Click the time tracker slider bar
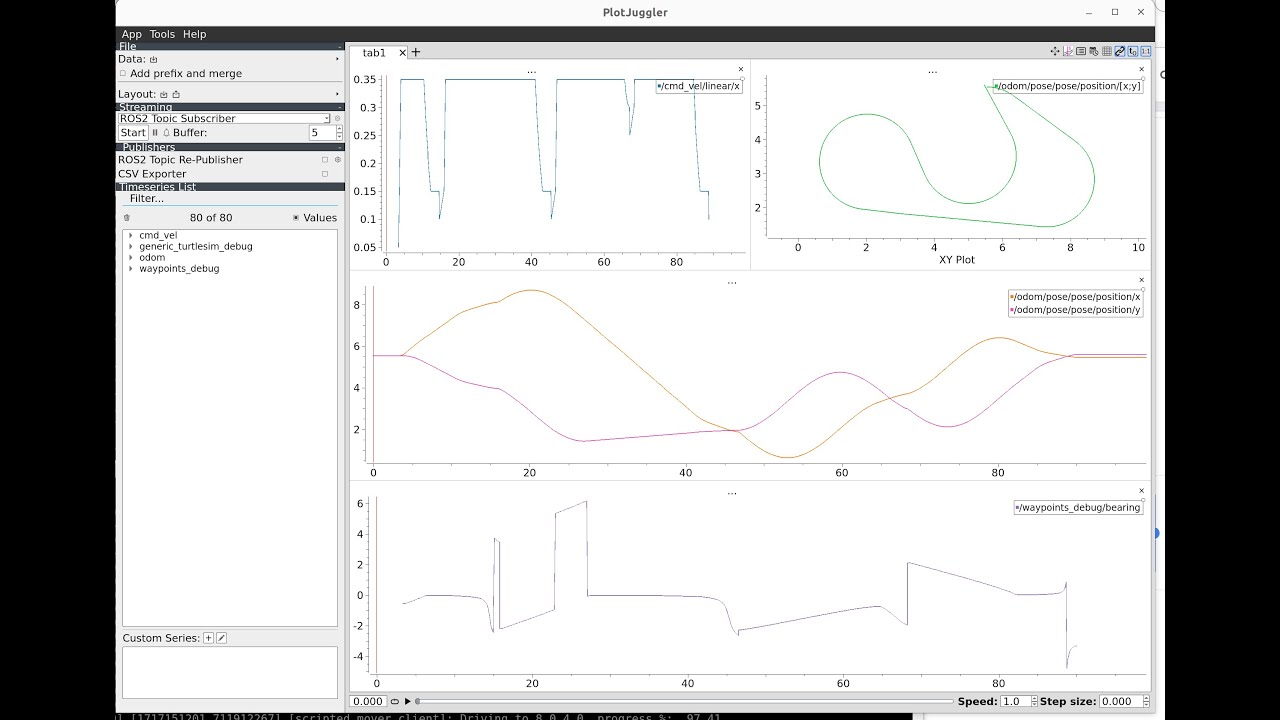 pos(685,702)
